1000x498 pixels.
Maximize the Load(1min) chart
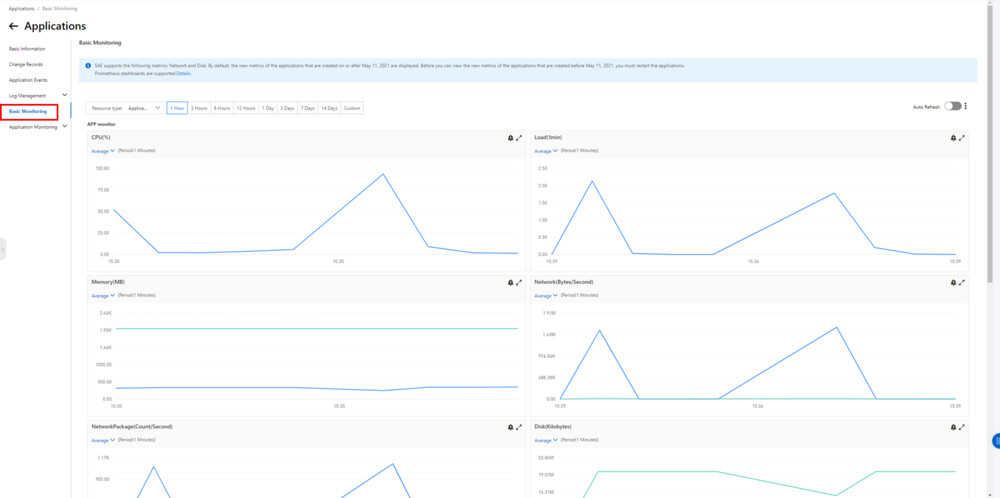coord(962,138)
